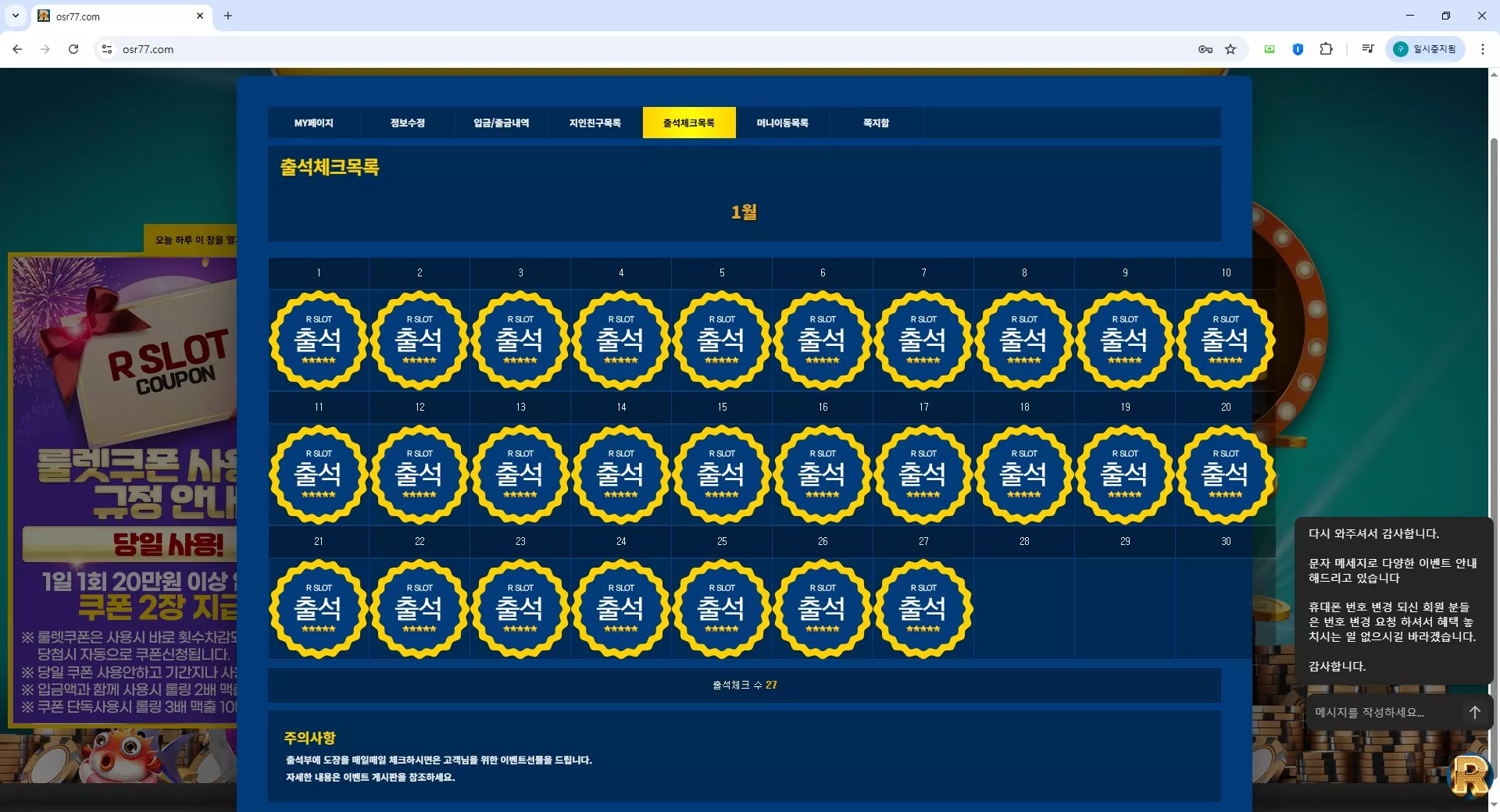Image resolution: width=1500 pixels, height=812 pixels.
Task: Send the chat message with arrow button
Action: coord(1474,712)
